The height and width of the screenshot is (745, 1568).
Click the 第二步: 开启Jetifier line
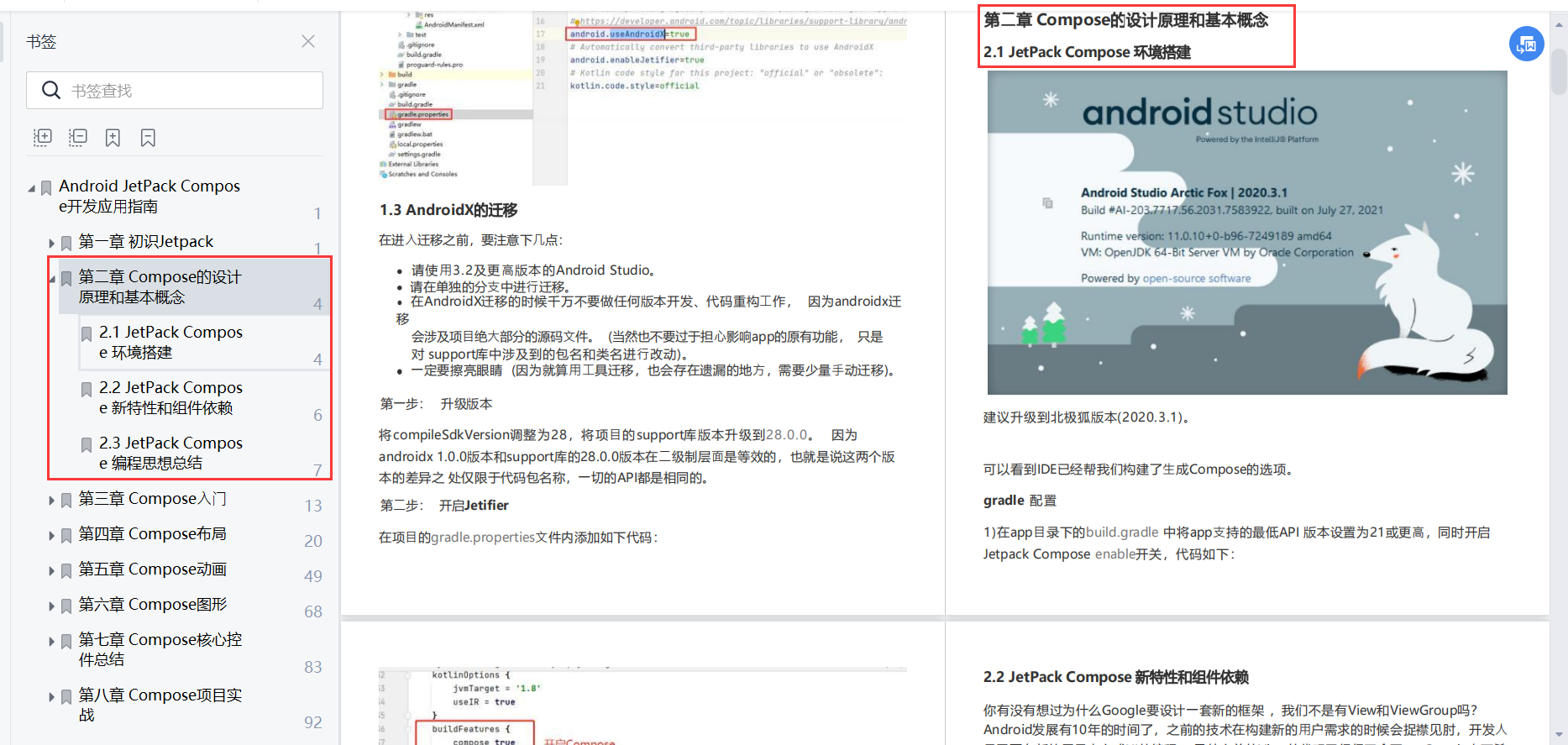click(444, 506)
